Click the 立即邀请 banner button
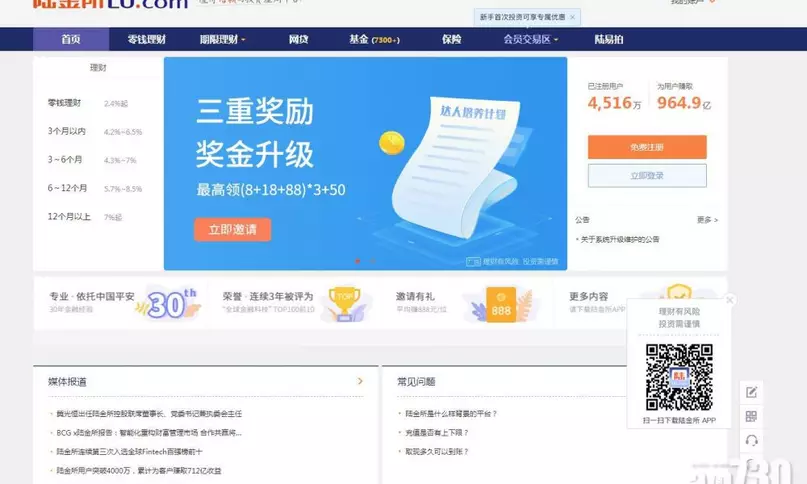This screenshot has height=484, width=807. (233, 230)
